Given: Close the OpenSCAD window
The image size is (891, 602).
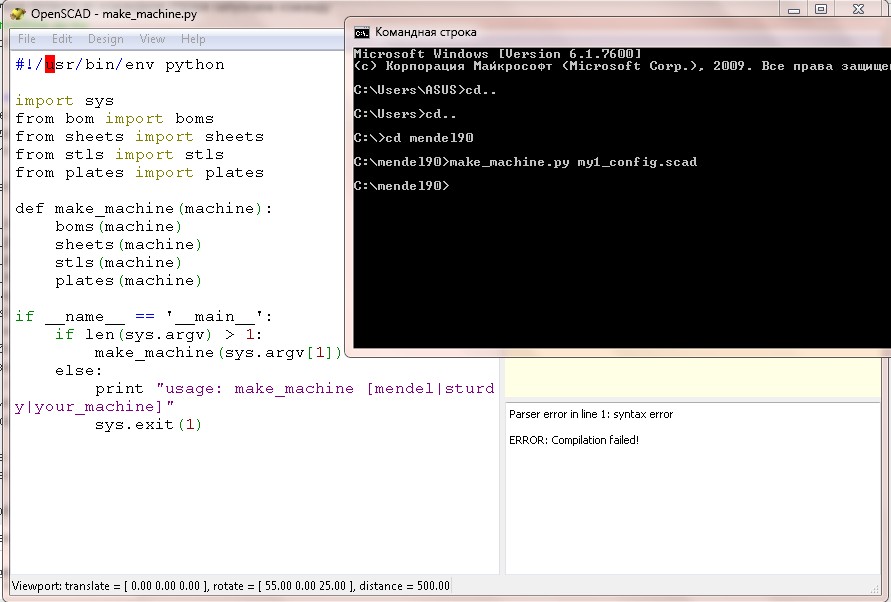Looking at the screenshot, I should pos(860,9).
